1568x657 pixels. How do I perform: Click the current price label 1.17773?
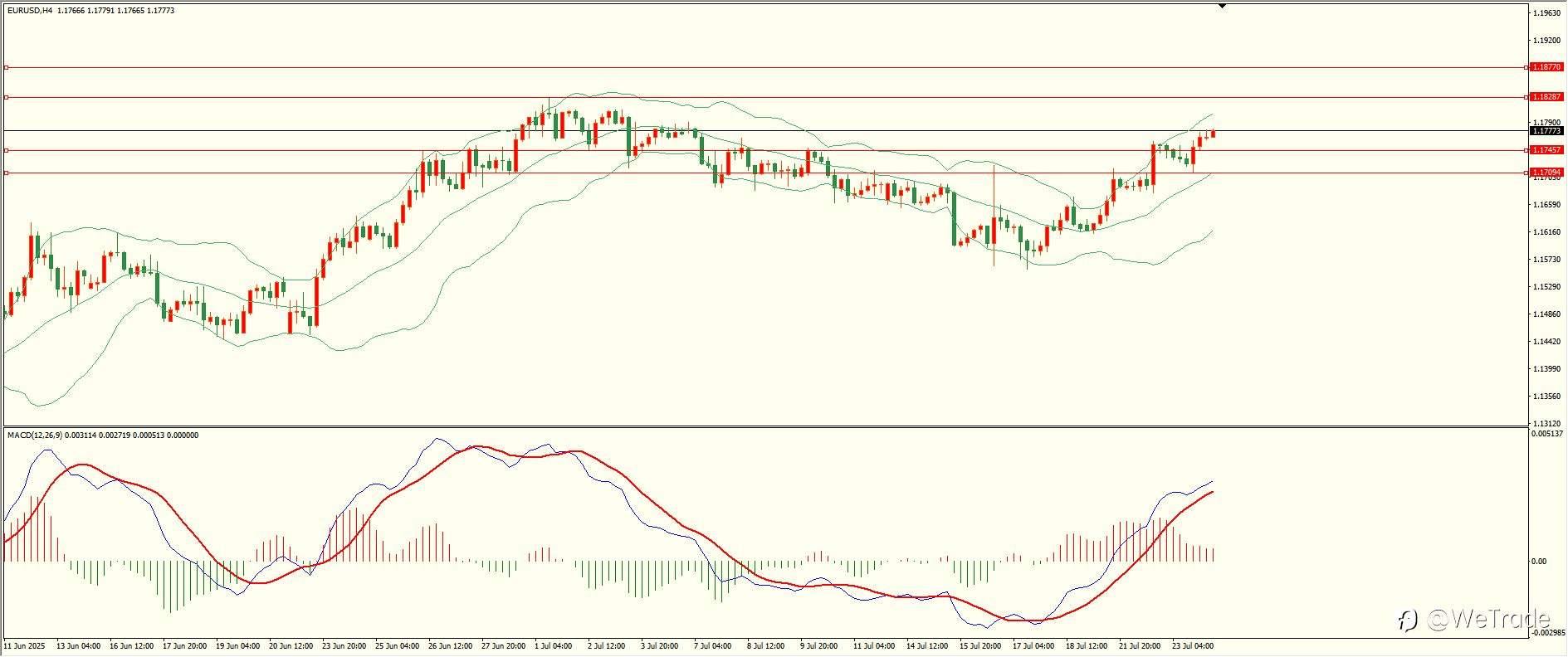[x=1546, y=131]
